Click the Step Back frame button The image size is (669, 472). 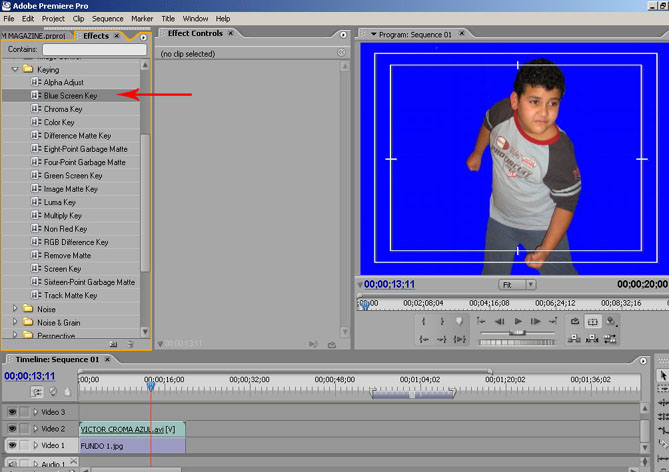tap(499, 321)
